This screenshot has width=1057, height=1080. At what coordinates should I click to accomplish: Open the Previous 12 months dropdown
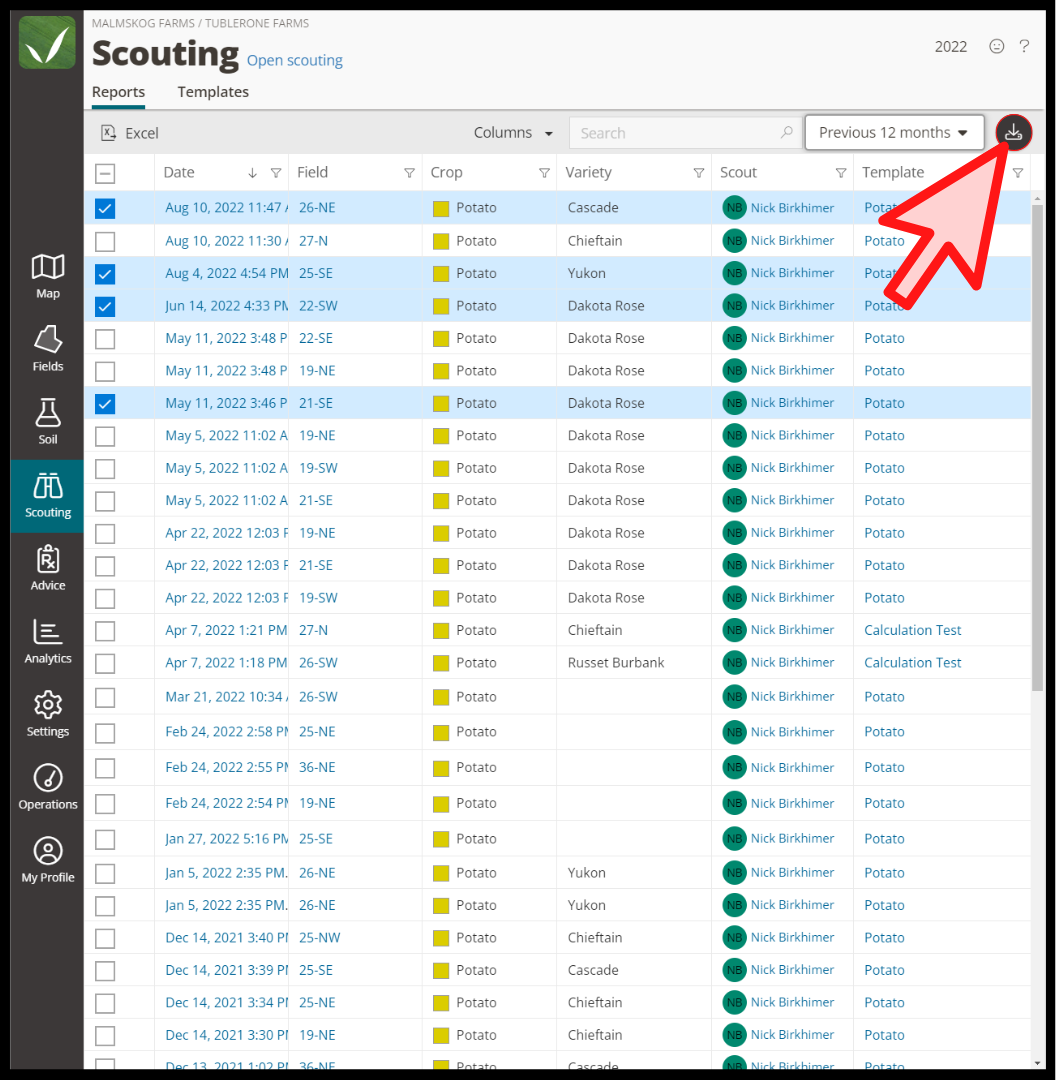(894, 132)
